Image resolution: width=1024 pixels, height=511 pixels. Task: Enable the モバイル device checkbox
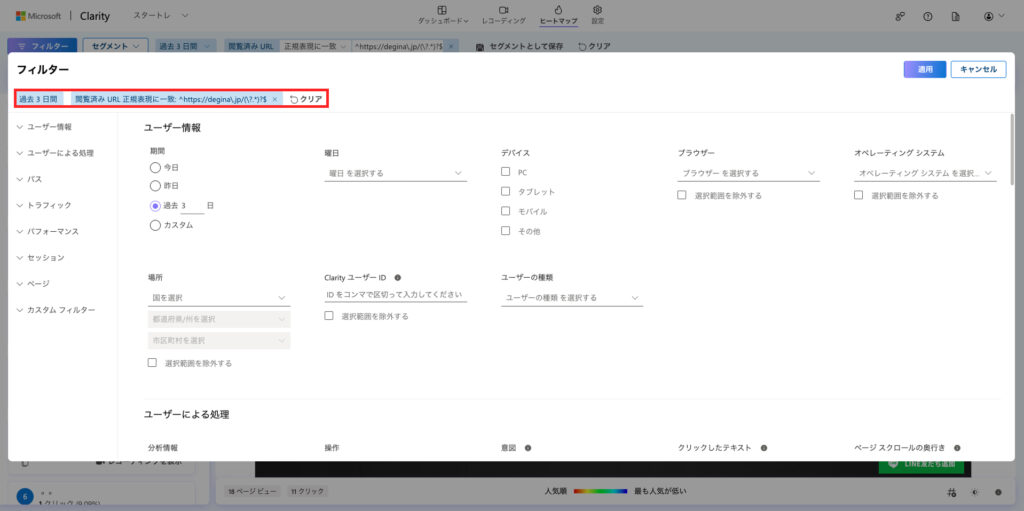coord(506,211)
